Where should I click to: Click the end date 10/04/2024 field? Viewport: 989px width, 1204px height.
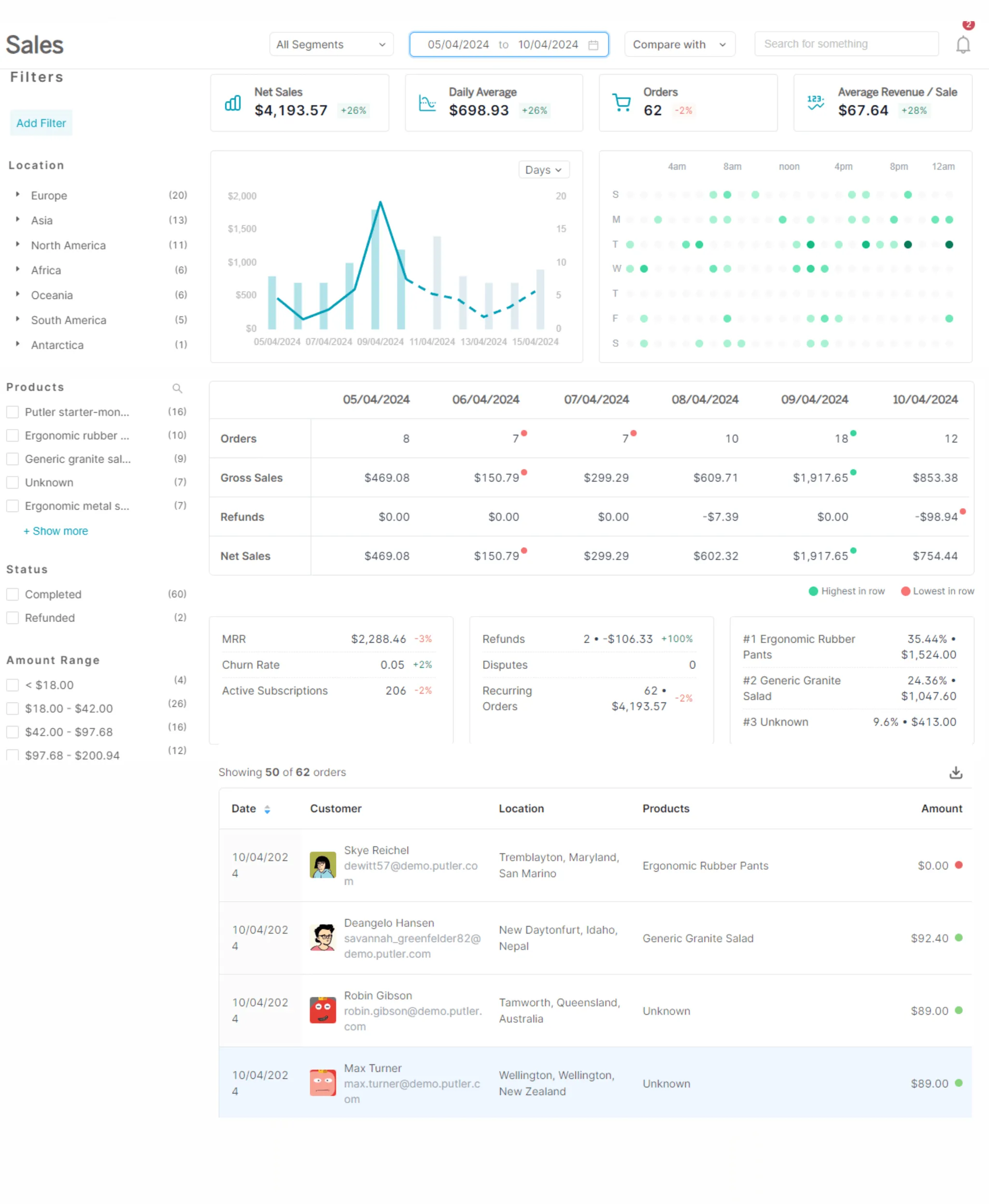click(548, 44)
